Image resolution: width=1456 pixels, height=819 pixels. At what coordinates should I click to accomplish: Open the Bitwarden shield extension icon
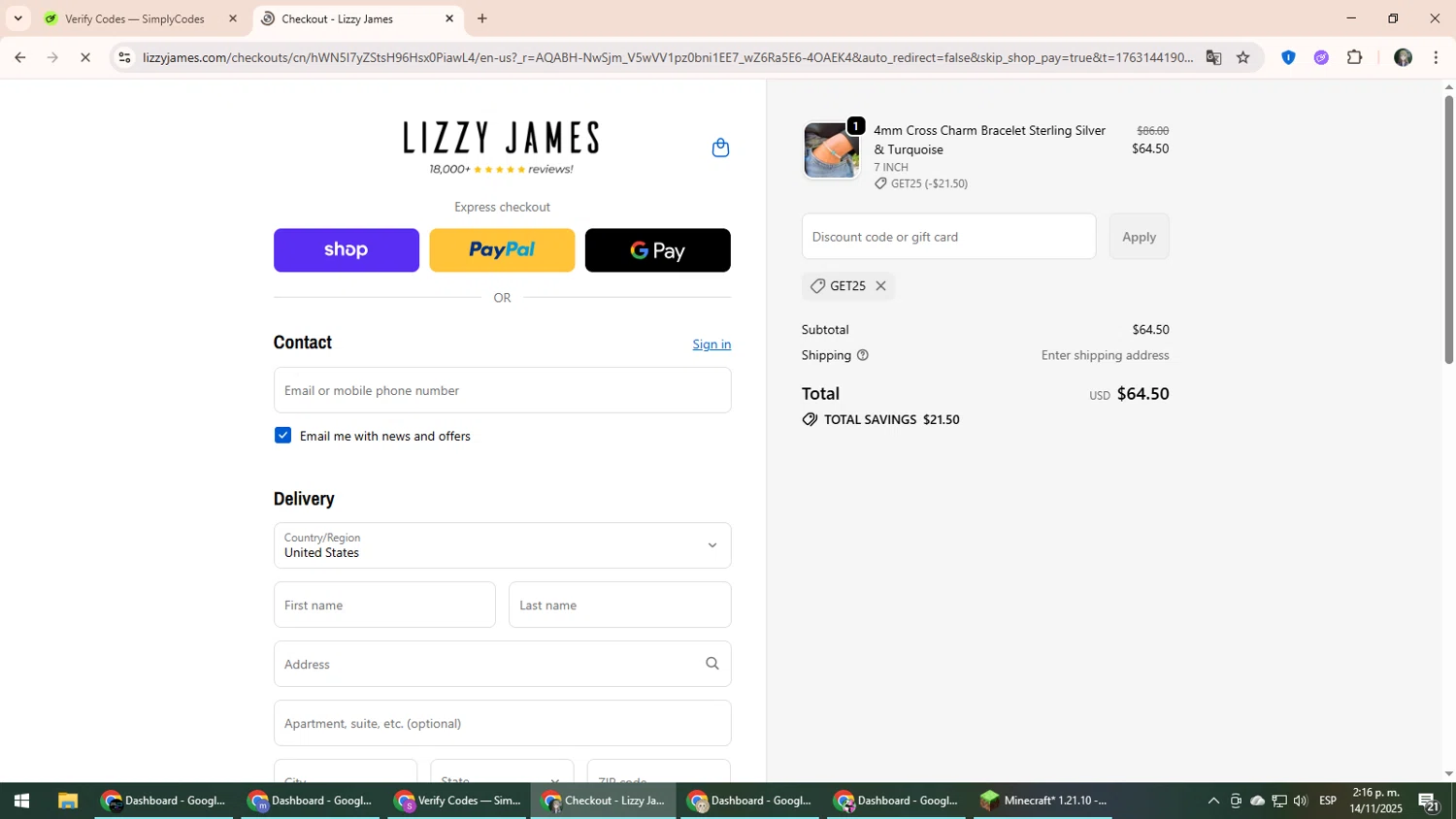click(1288, 57)
